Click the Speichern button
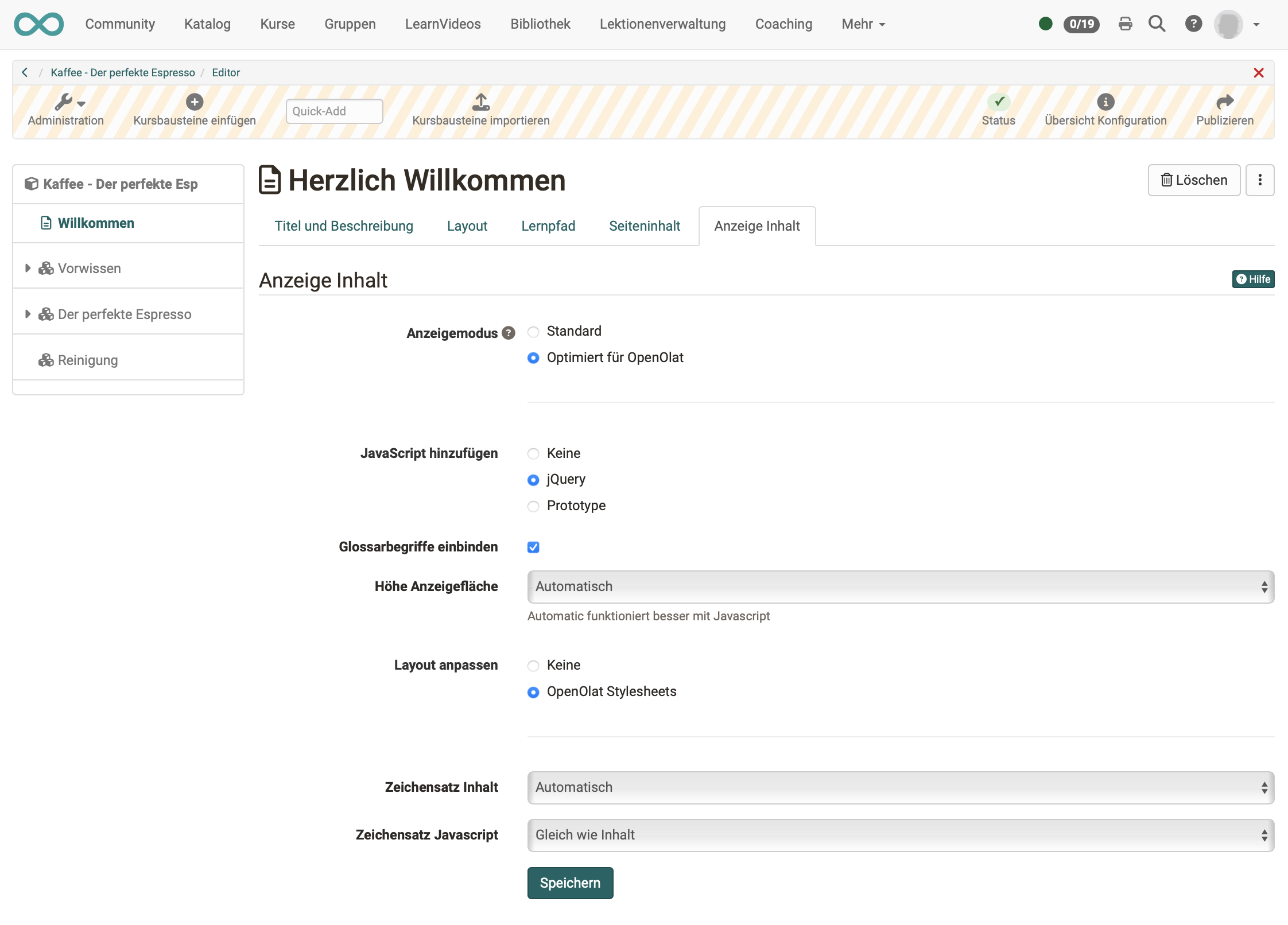The image size is (1288, 925). 569,883
